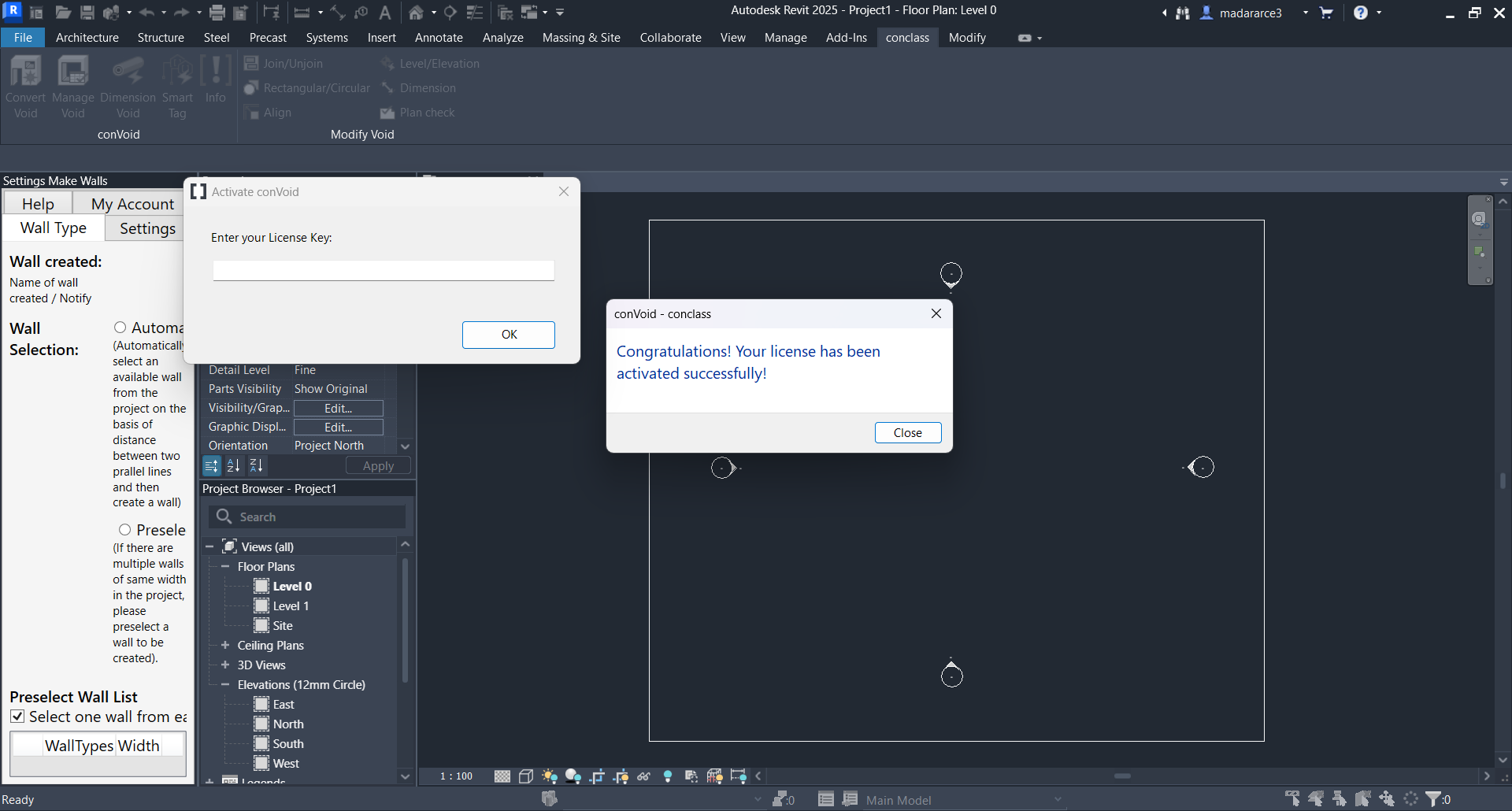1512x811 pixels.
Task: Click the Print icon in quick access toolbar
Action: 217,13
